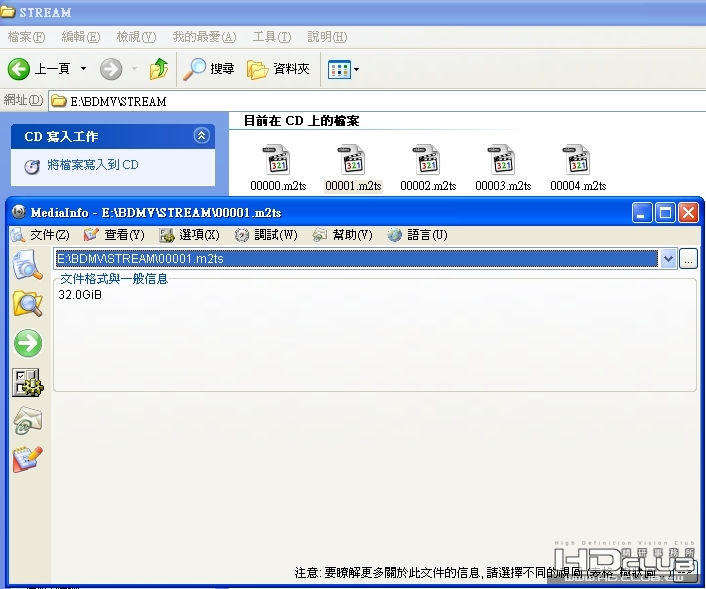Select file 00001.m2ts
This screenshot has height=589, width=706.
click(x=353, y=168)
